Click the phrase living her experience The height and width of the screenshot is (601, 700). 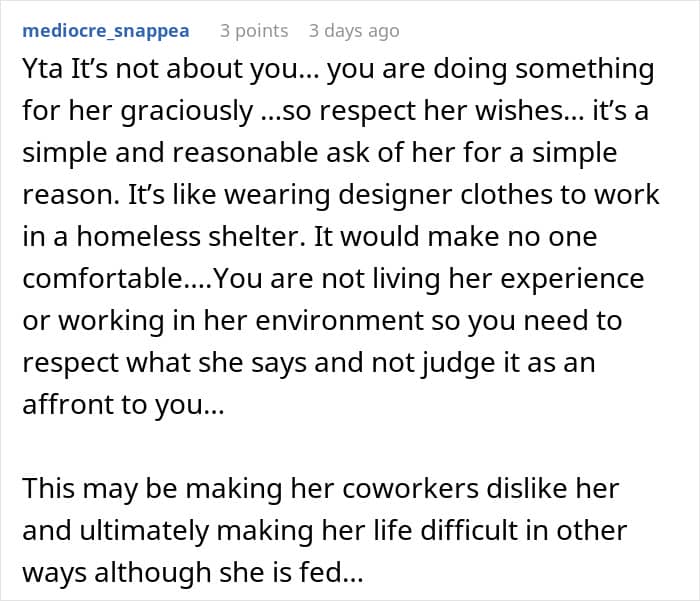508,279
